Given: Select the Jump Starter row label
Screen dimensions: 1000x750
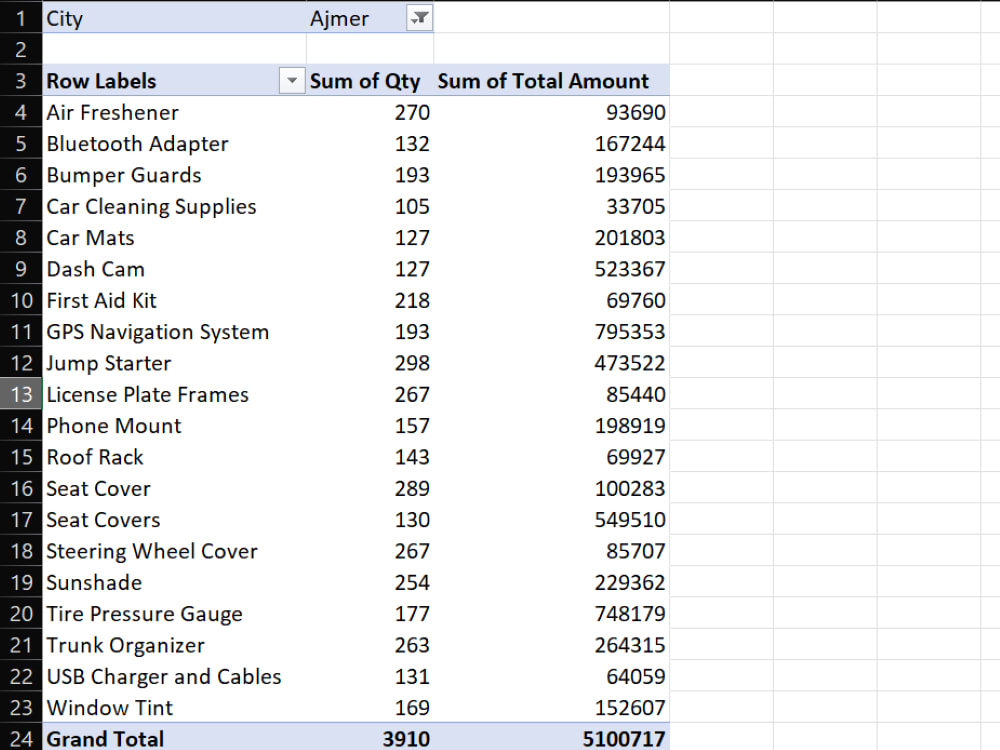Looking at the screenshot, I should [x=174, y=363].
